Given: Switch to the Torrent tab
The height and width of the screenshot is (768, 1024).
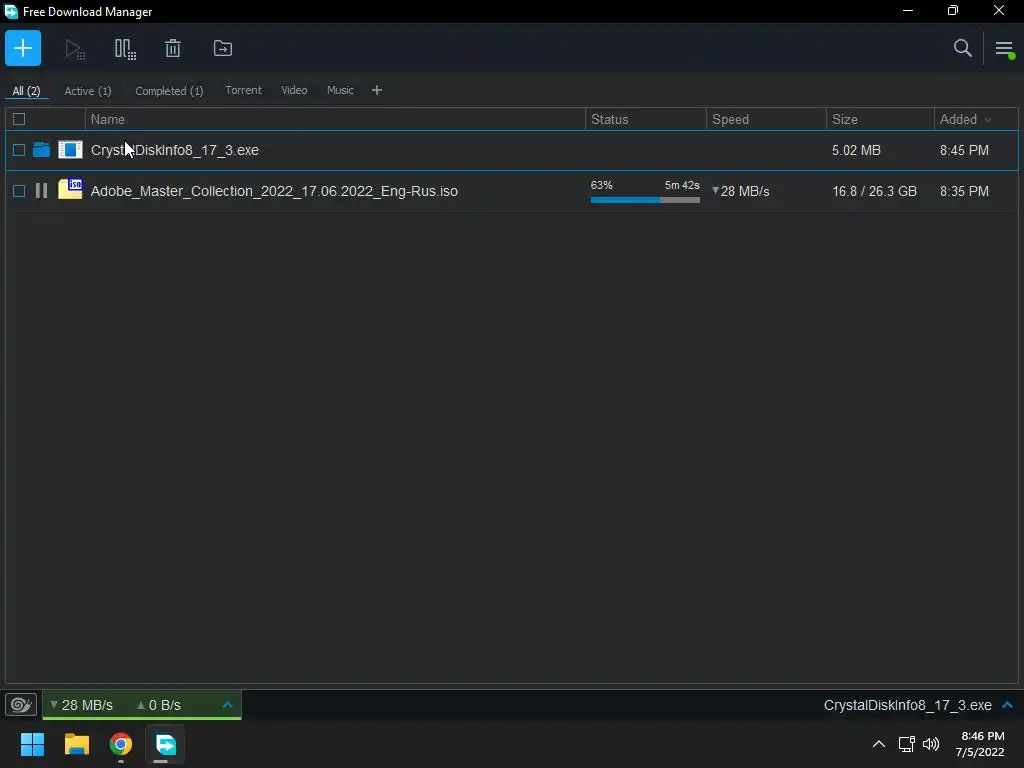Looking at the screenshot, I should click(x=243, y=90).
